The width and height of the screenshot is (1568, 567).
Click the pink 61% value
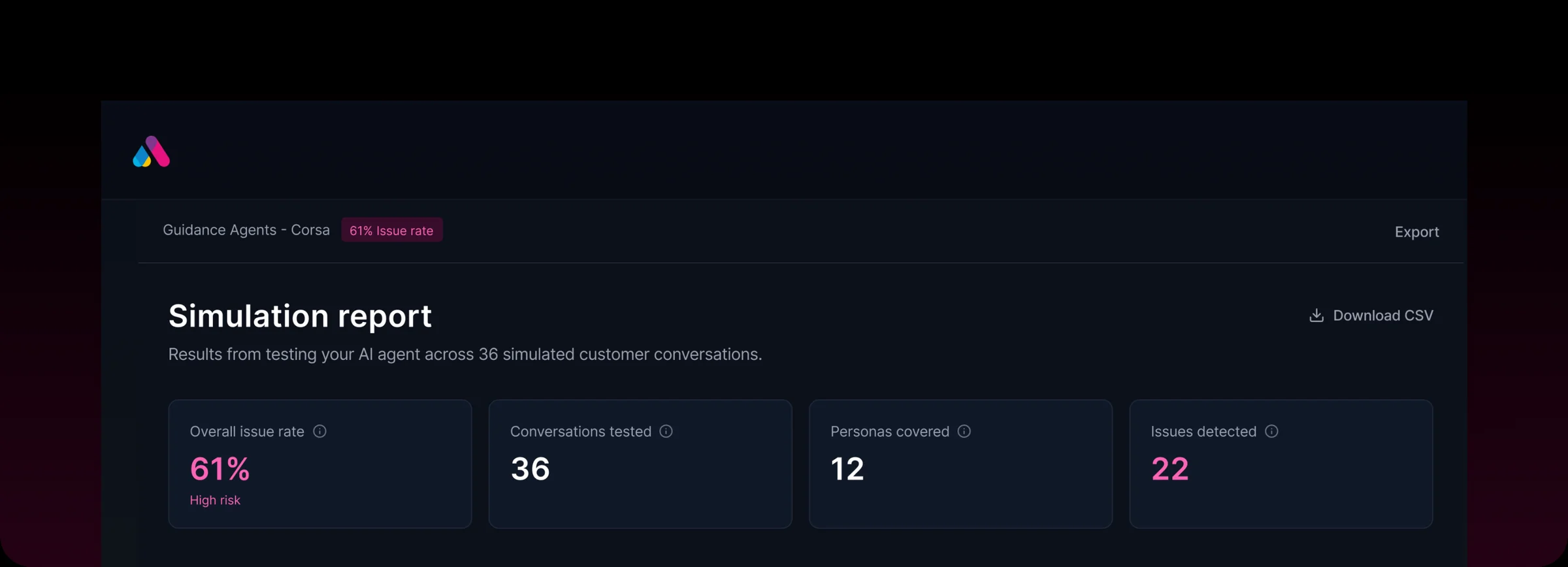coord(220,469)
